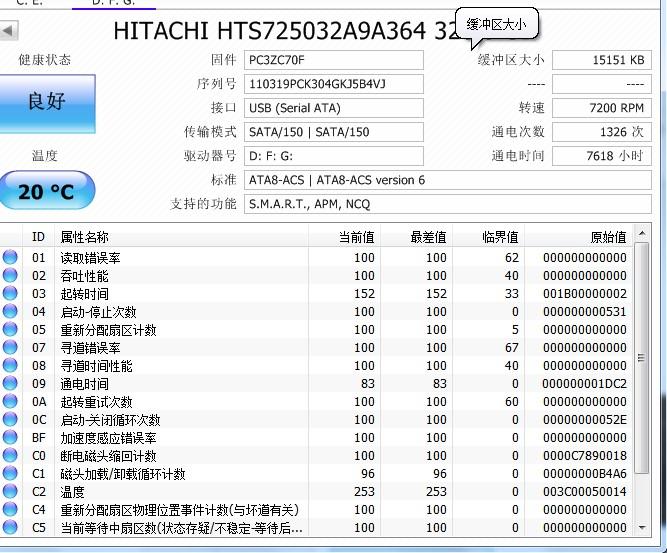Click the blue status icon for 0C row

tap(10, 419)
